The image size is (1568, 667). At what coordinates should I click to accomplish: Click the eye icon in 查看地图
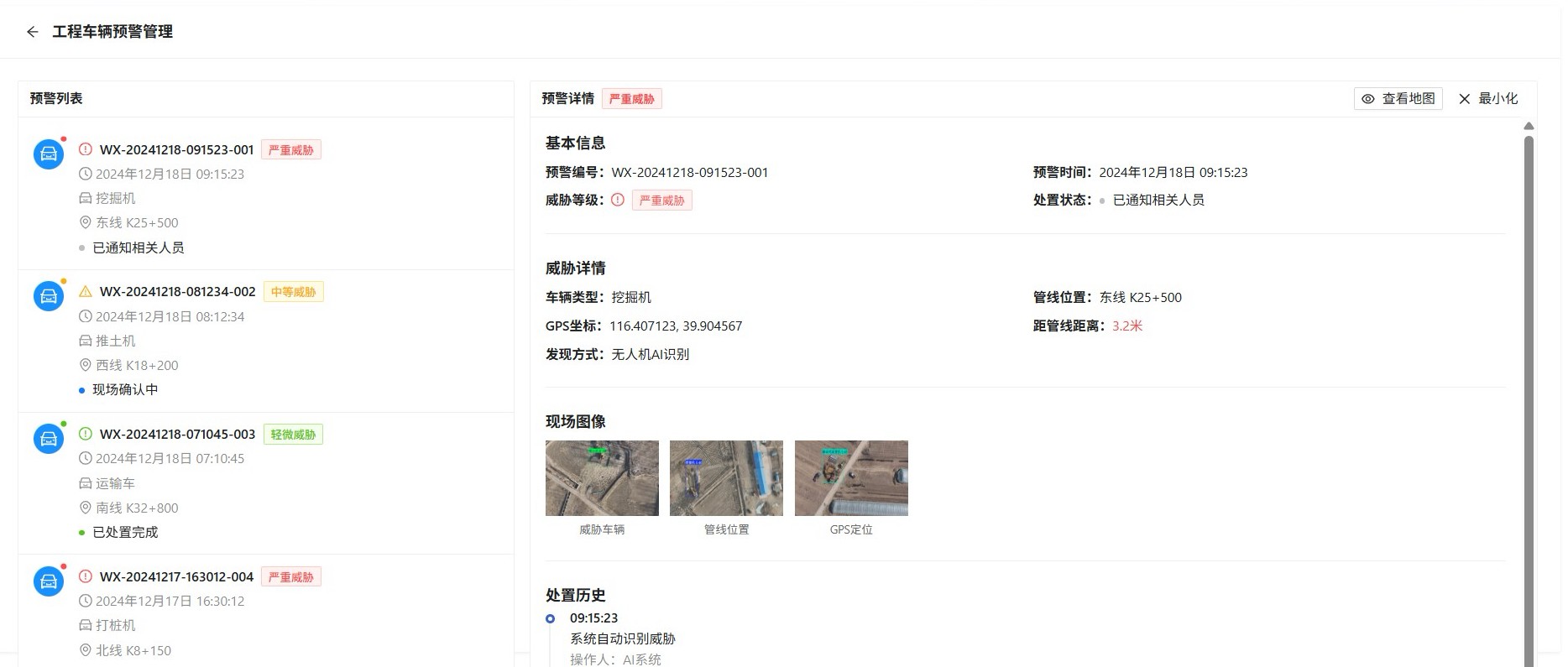tap(1367, 99)
